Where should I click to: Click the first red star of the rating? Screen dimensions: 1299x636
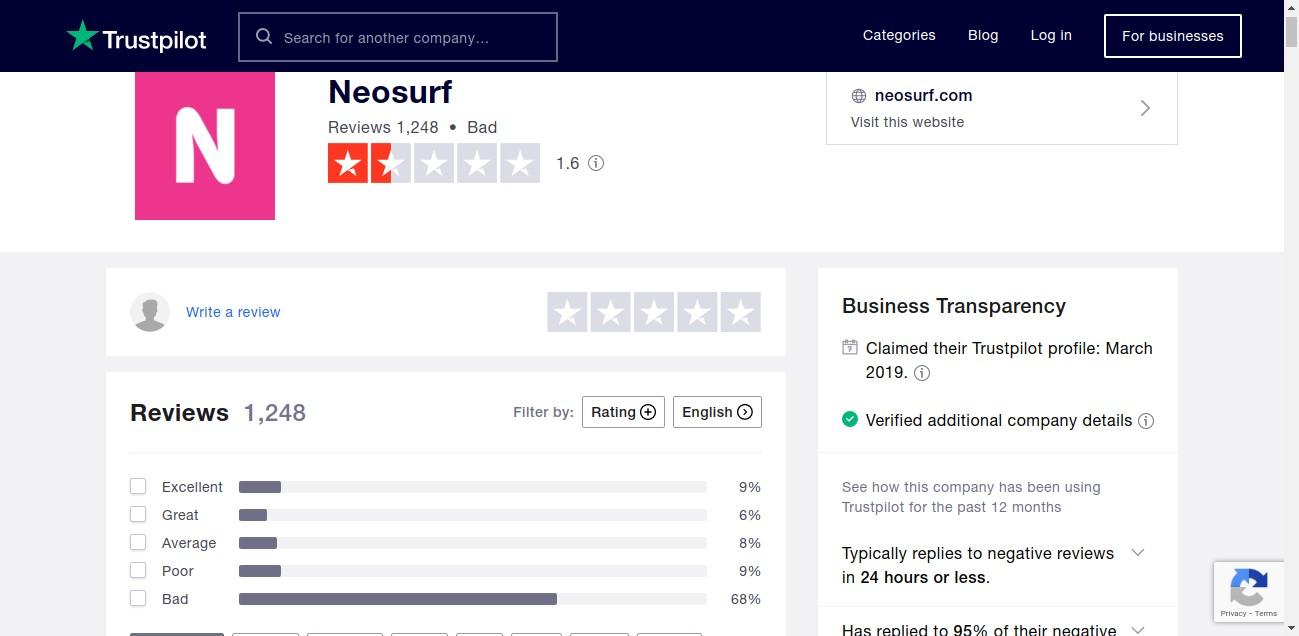pyautogui.click(x=348, y=163)
